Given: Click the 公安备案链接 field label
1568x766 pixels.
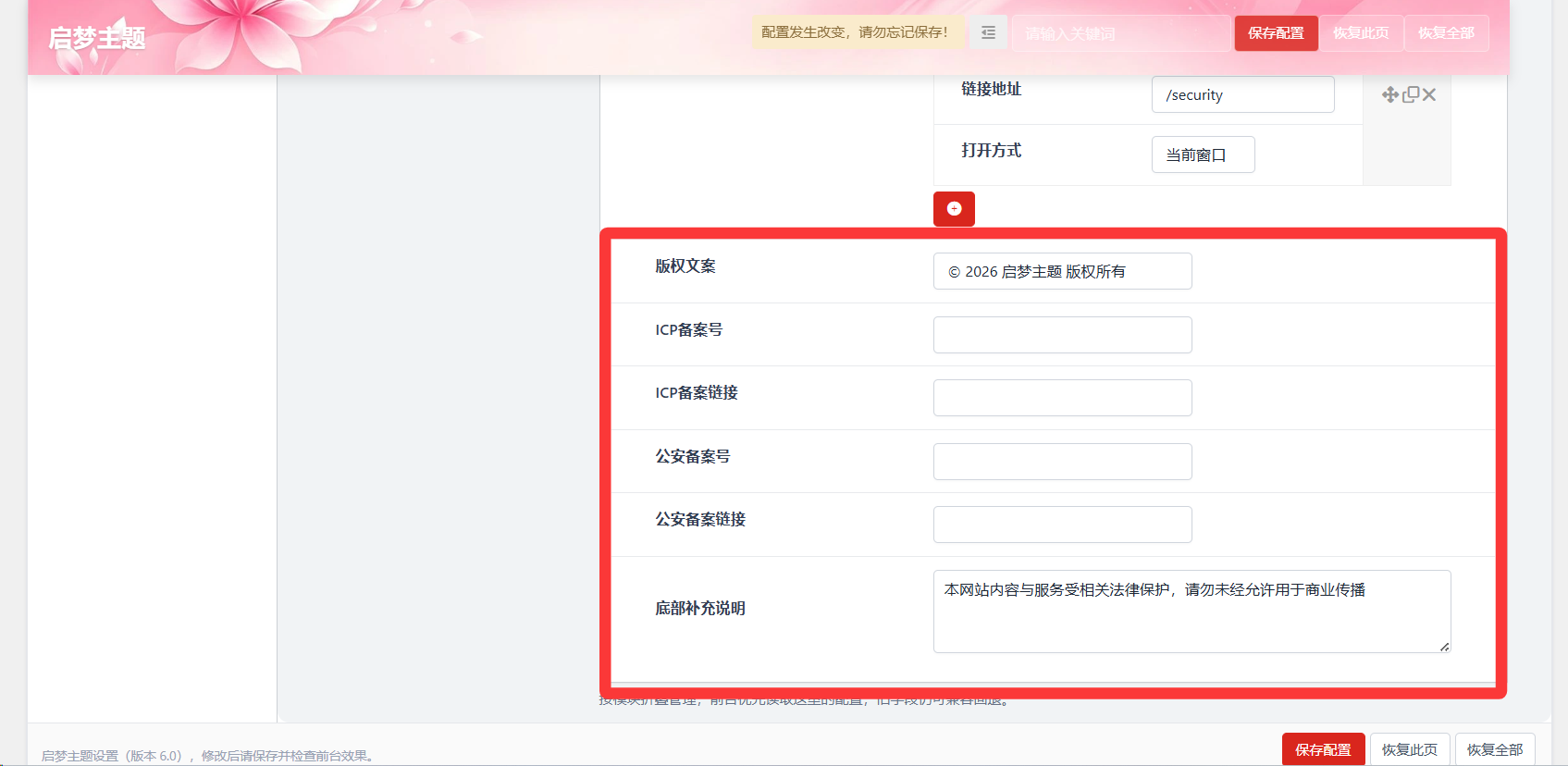Looking at the screenshot, I should pos(700,520).
